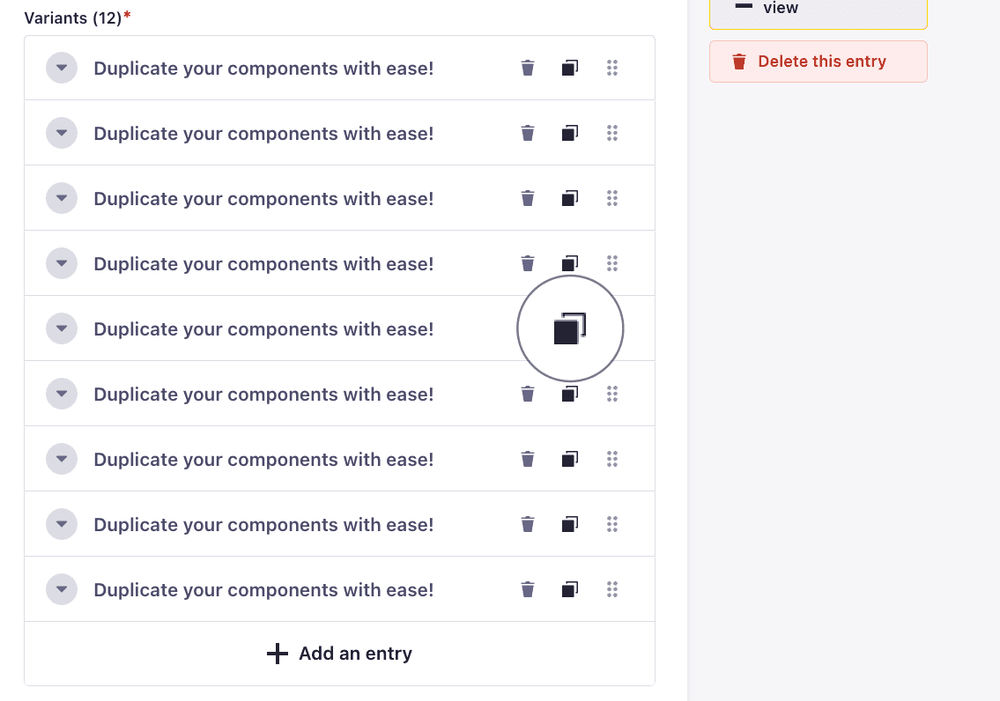Click the highlighted duplicate icon in fifth variant

569,329
